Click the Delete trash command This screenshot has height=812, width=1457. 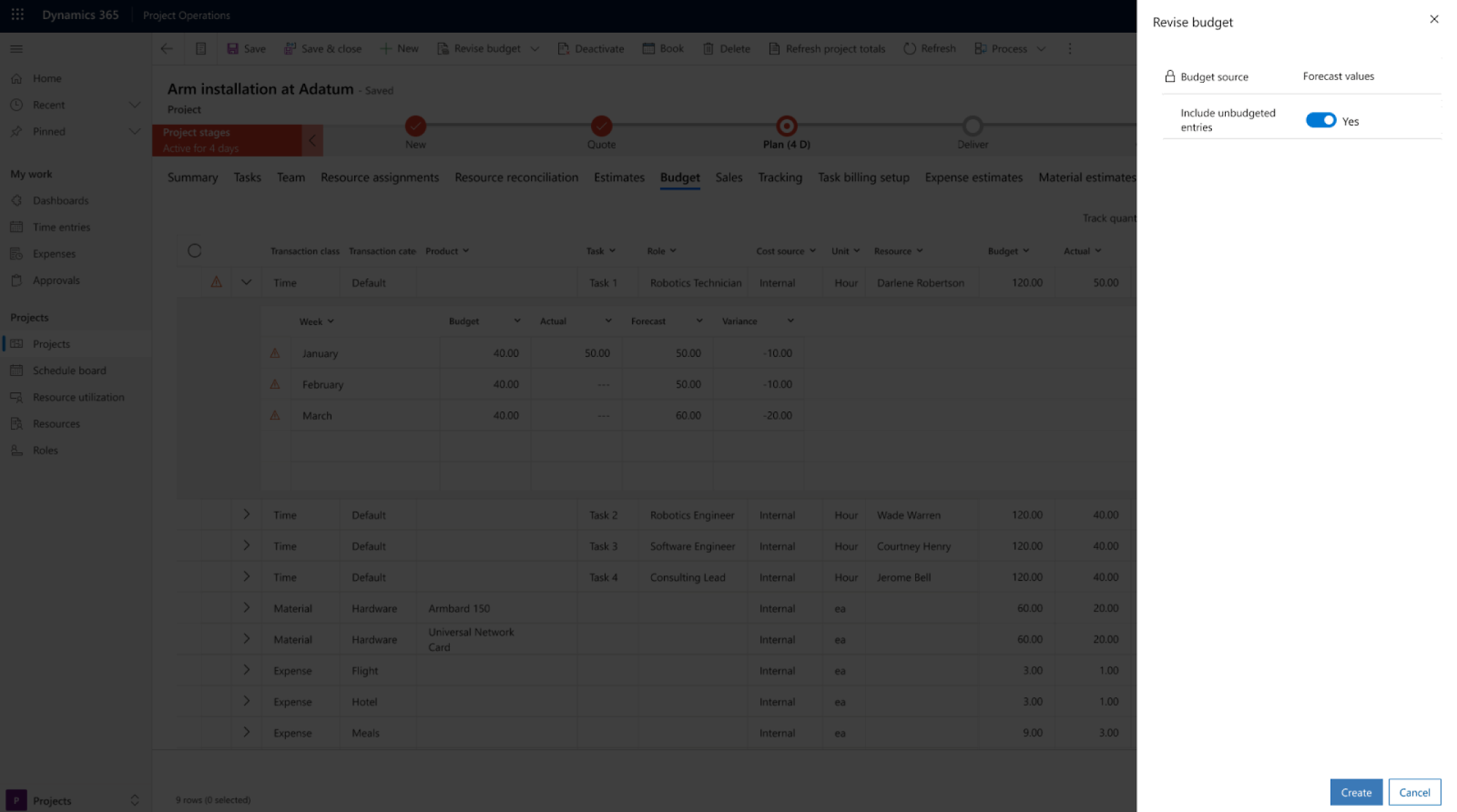point(727,48)
